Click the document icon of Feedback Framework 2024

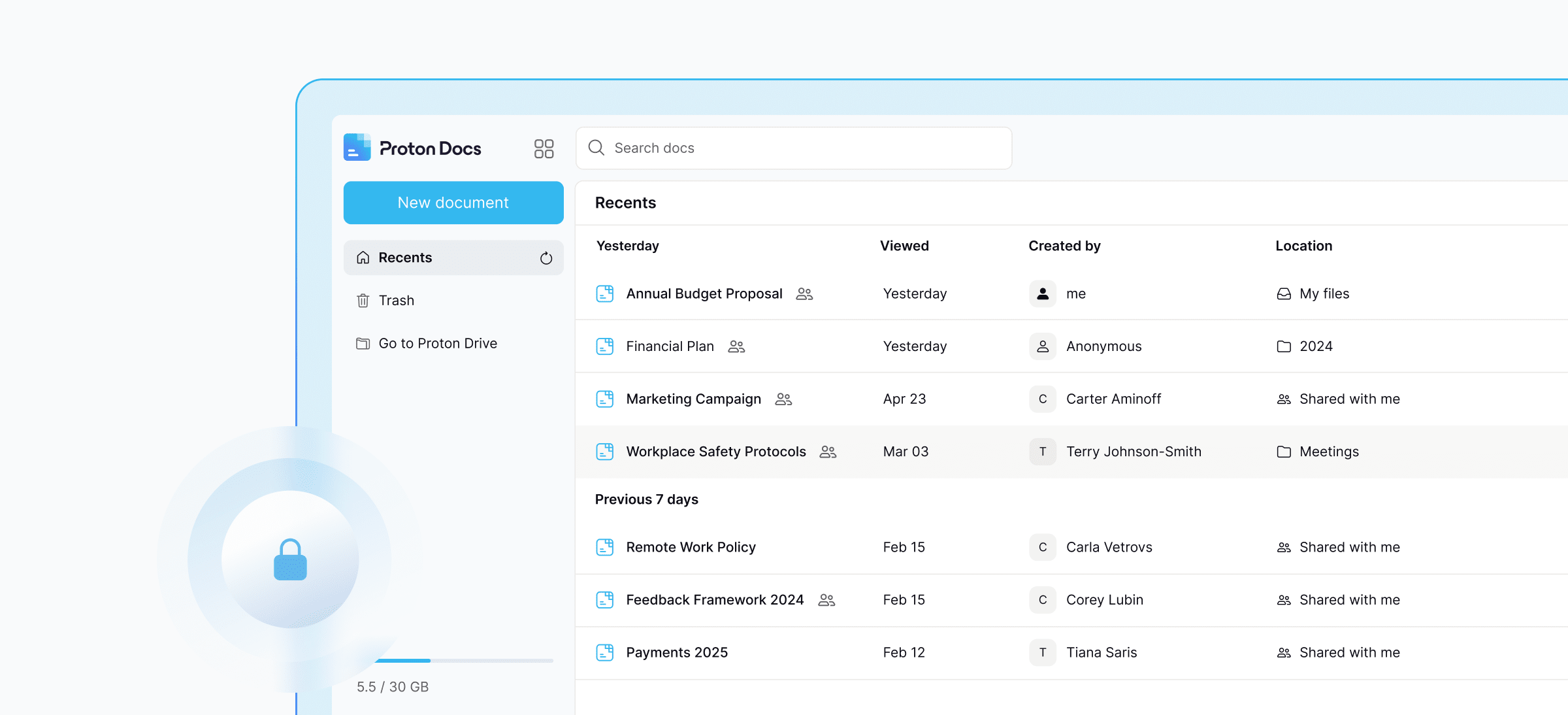tap(605, 600)
